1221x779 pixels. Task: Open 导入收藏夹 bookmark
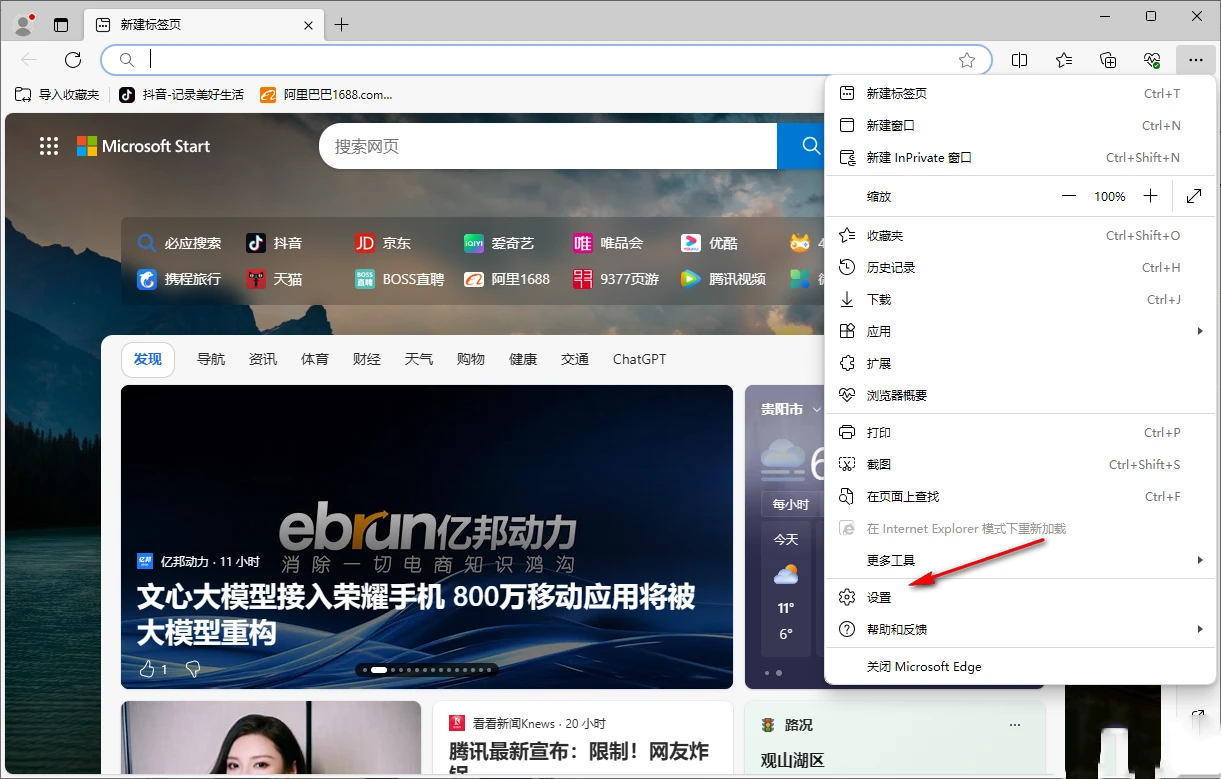(57, 94)
